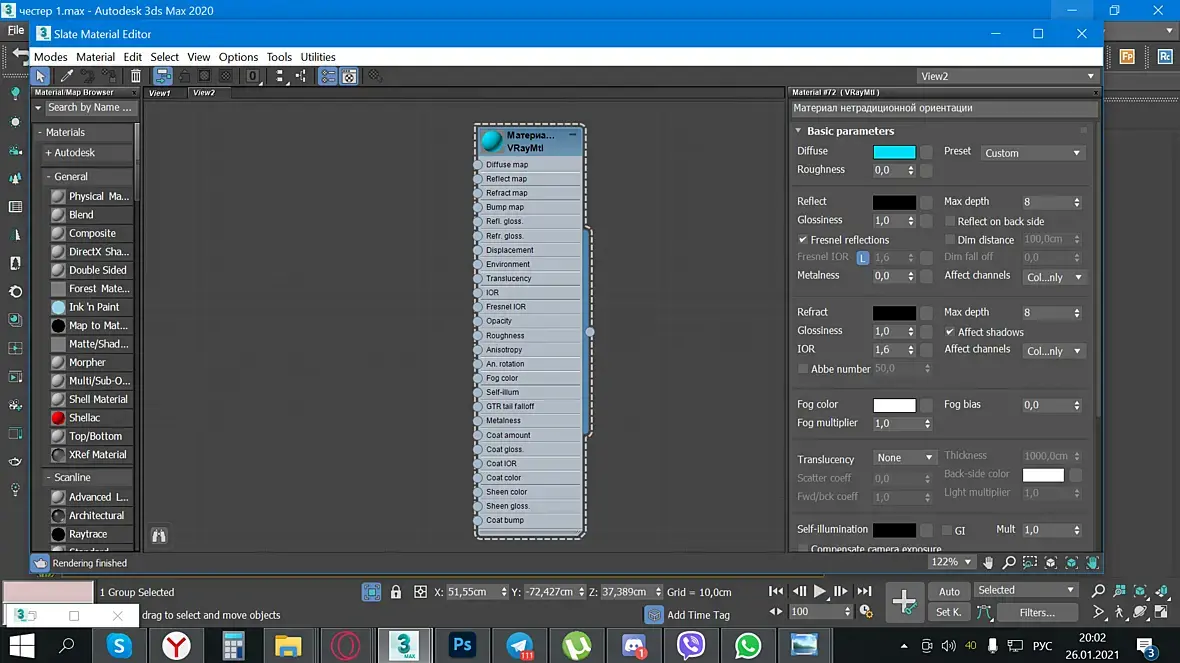Screen dimensions: 1180x663
Task: Open Refract Affect channels dropdown
Action: coord(1054,351)
